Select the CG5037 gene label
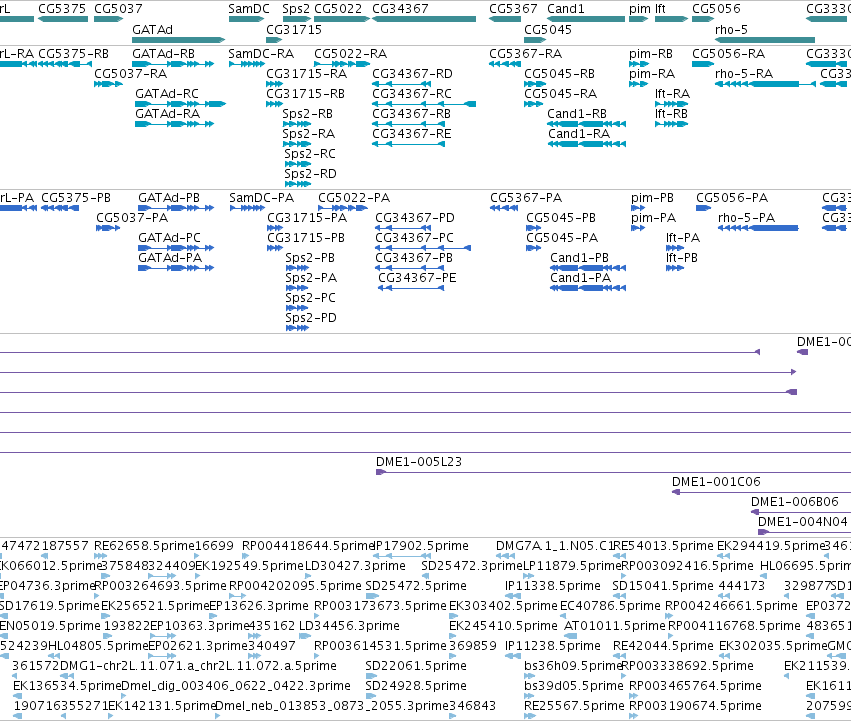The width and height of the screenshot is (851, 721). 118,9
